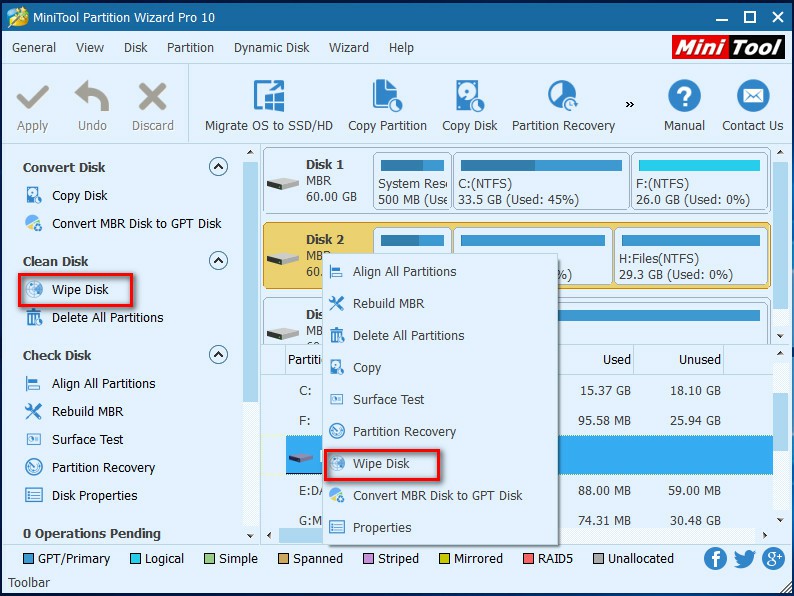Collapse the Clean Disk section

coord(218,260)
